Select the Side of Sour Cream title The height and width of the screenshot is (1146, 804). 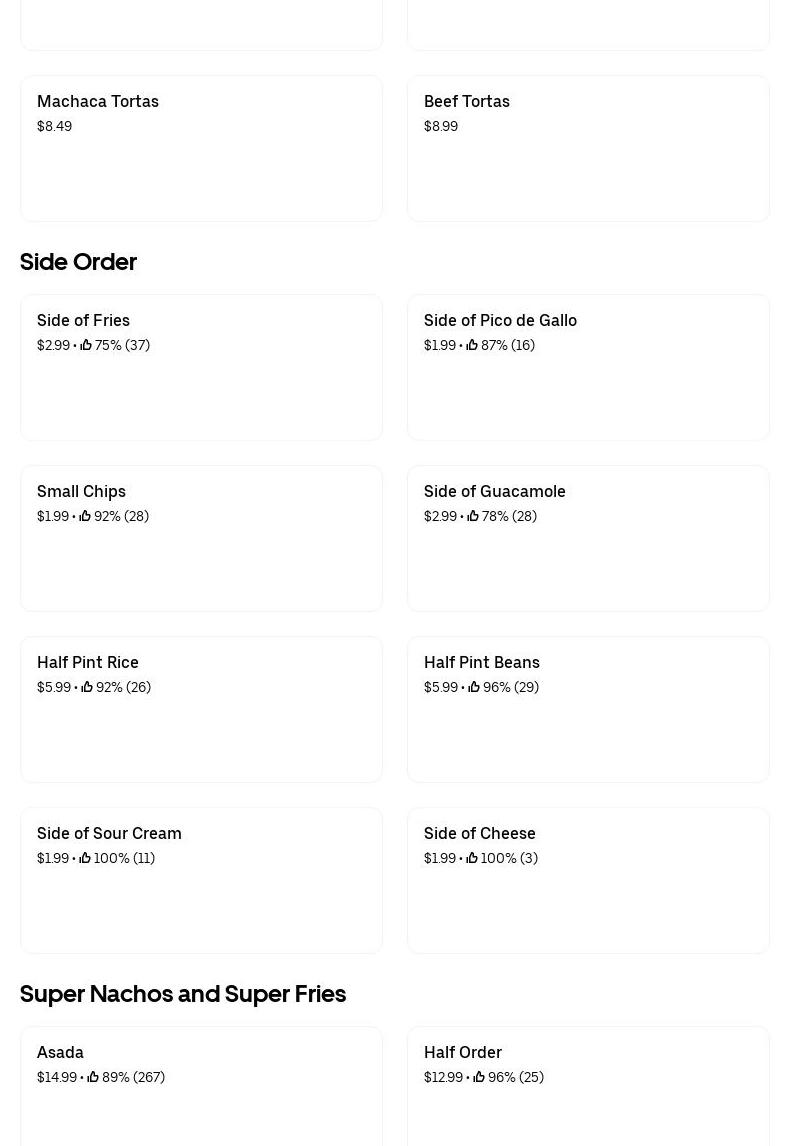pyautogui.click(x=109, y=833)
